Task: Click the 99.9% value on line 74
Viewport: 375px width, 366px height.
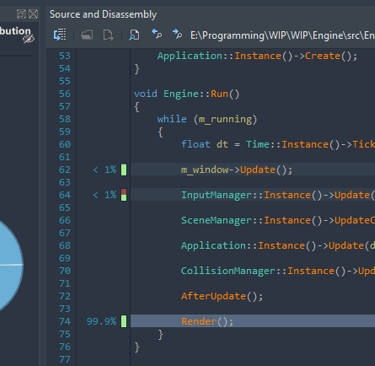Action: coord(102,321)
